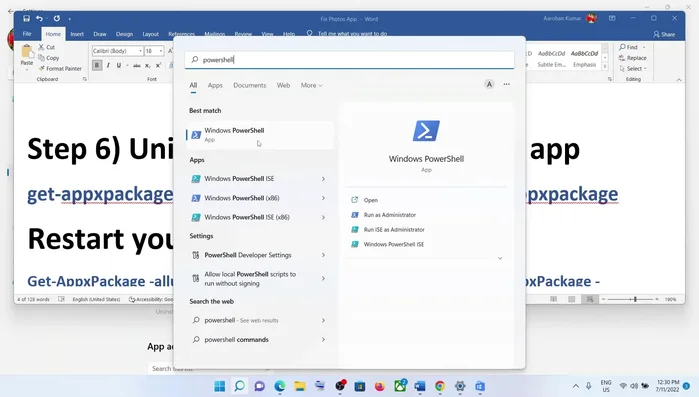Open the Calibri (Body) font name dropdown
Image resolution: width=699 pixels, height=397 pixels.
140,51
